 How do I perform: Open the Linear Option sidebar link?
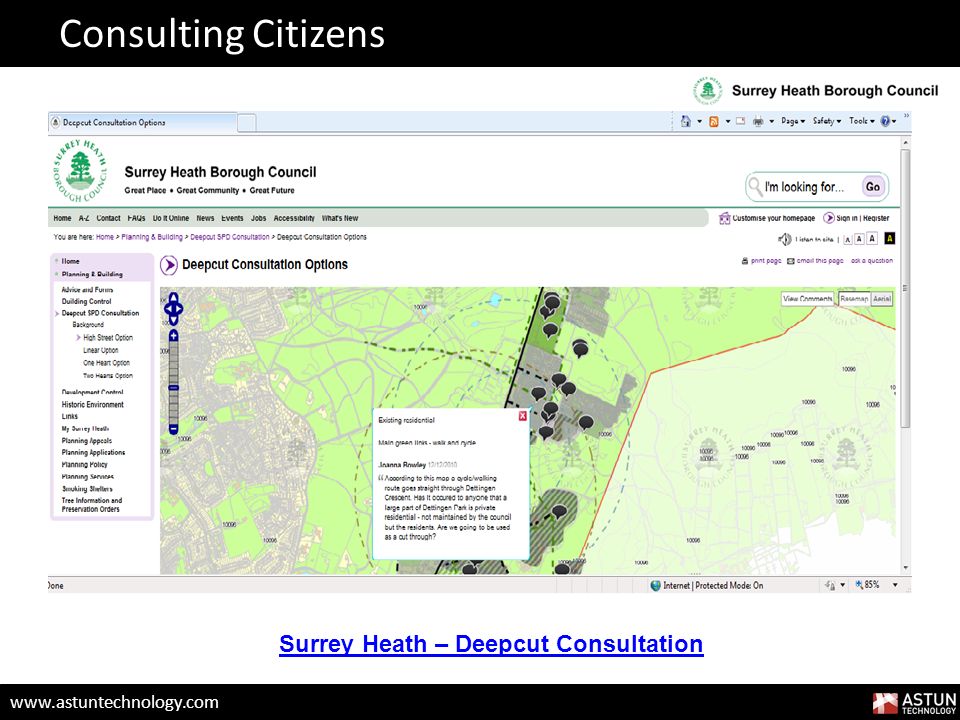[x=100, y=350]
